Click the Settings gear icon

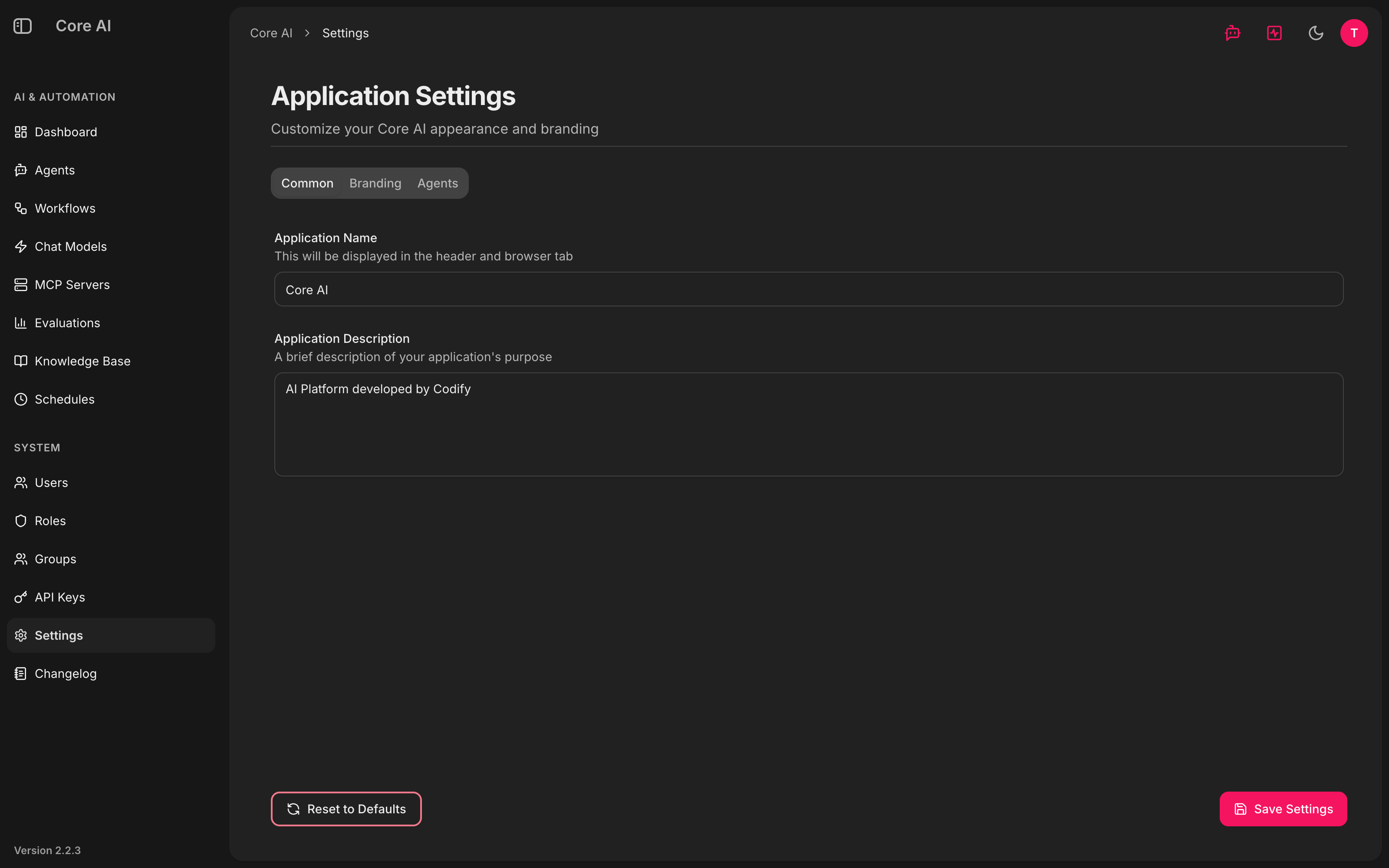(21, 635)
